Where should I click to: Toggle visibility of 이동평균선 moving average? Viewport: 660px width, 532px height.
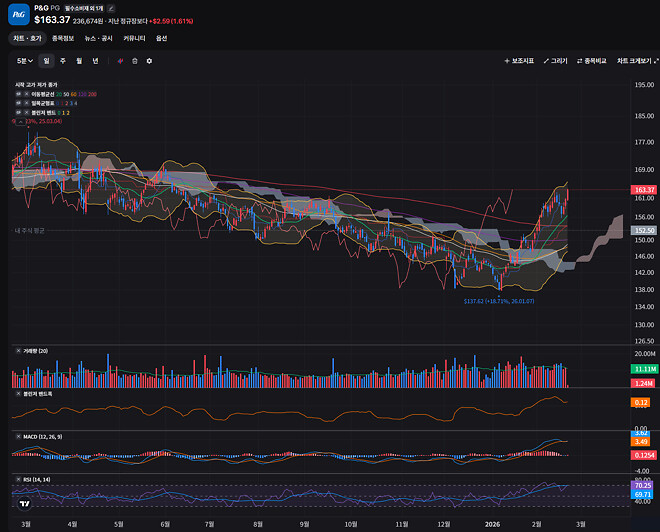(18, 94)
